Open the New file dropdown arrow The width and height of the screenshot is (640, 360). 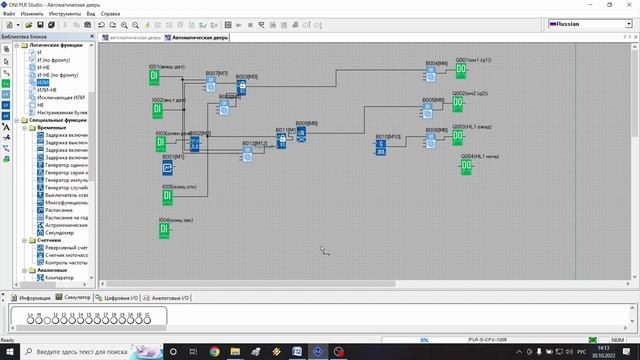[18, 25]
